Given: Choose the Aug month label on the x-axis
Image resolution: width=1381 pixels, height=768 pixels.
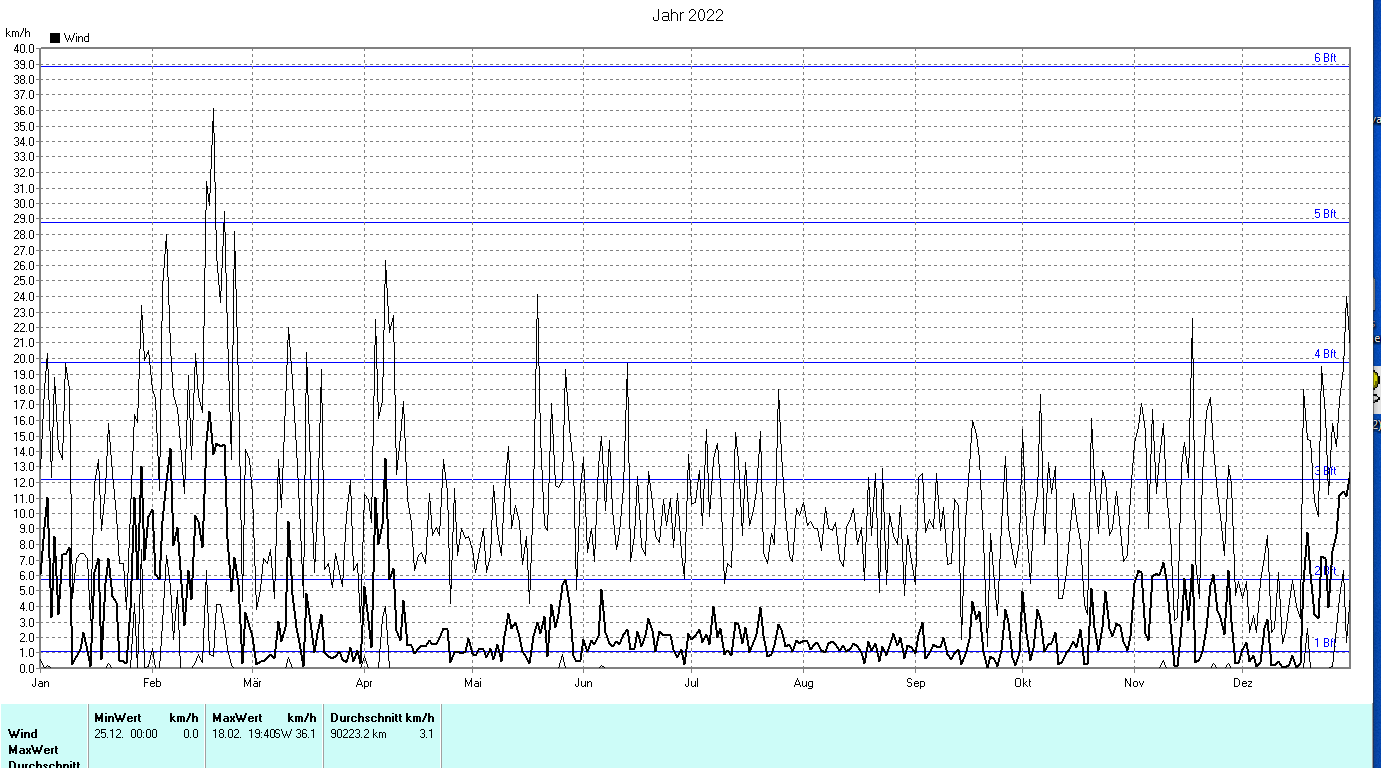Looking at the screenshot, I should pos(803,683).
